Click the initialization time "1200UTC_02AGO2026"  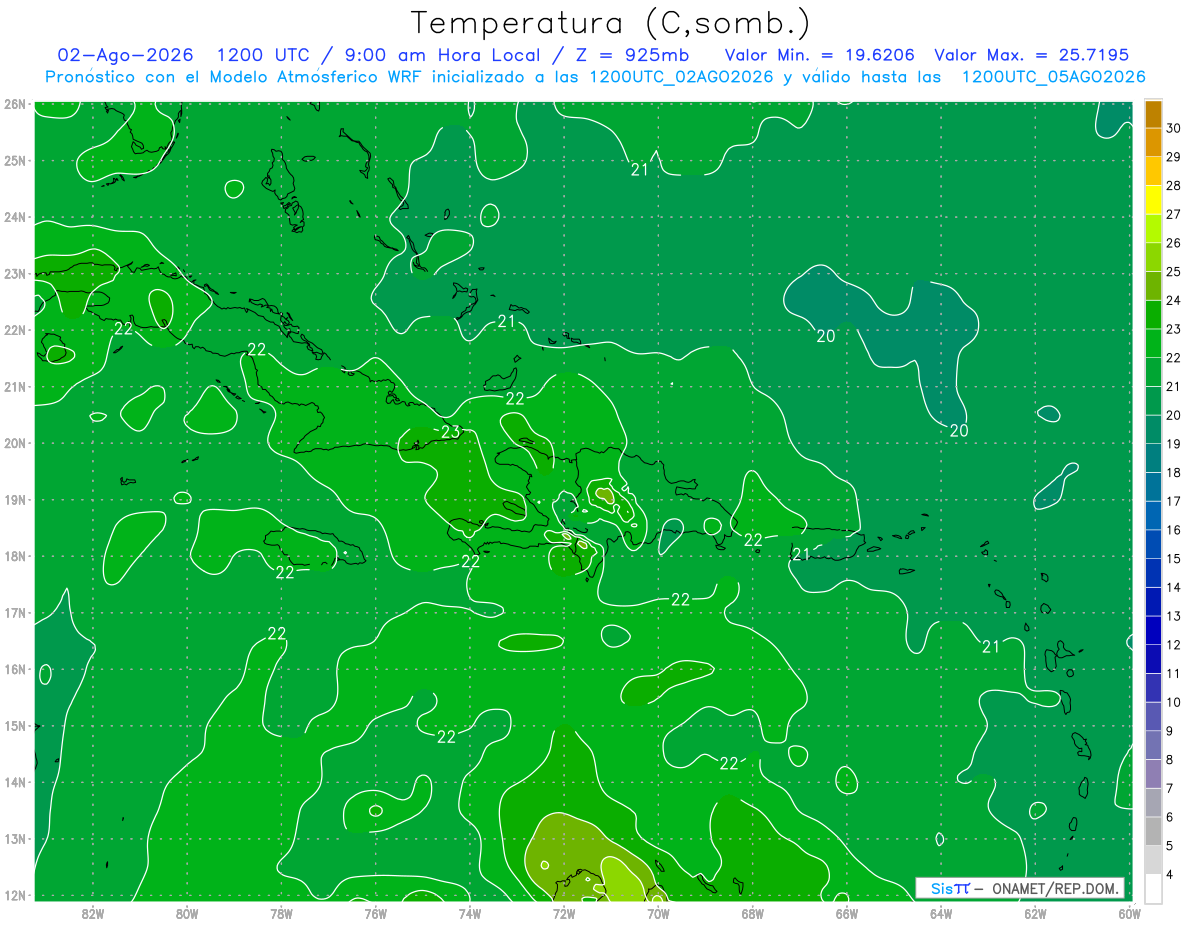[x=681, y=77]
